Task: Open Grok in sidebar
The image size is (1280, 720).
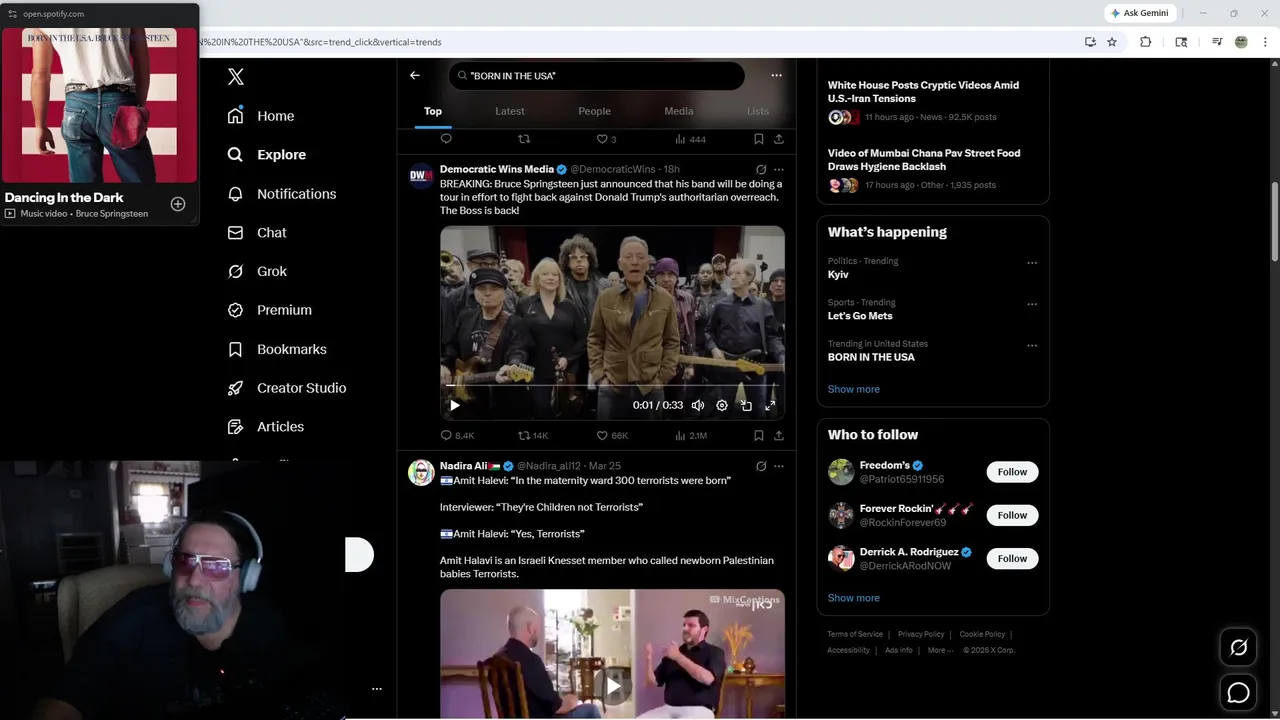Action: click(257, 271)
